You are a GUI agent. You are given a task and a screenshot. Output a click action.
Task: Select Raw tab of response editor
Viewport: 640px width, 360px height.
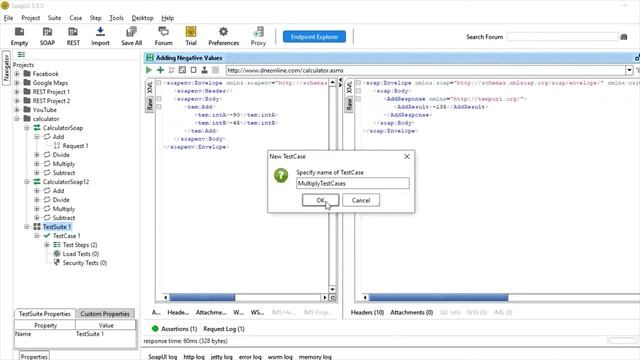coord(349,104)
